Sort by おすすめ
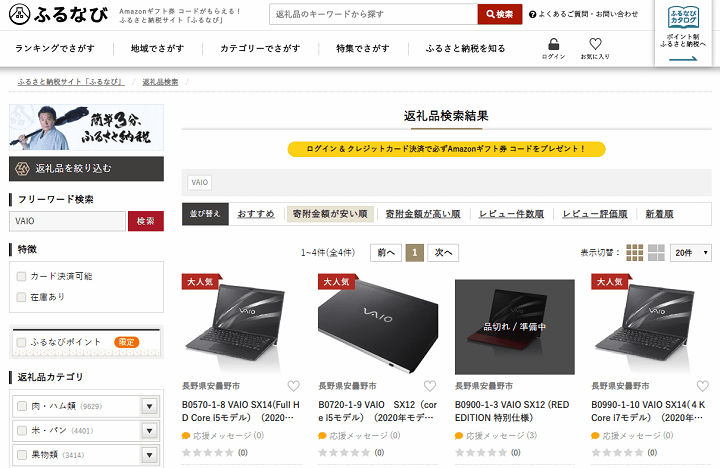This screenshot has width=720, height=468. (256, 214)
